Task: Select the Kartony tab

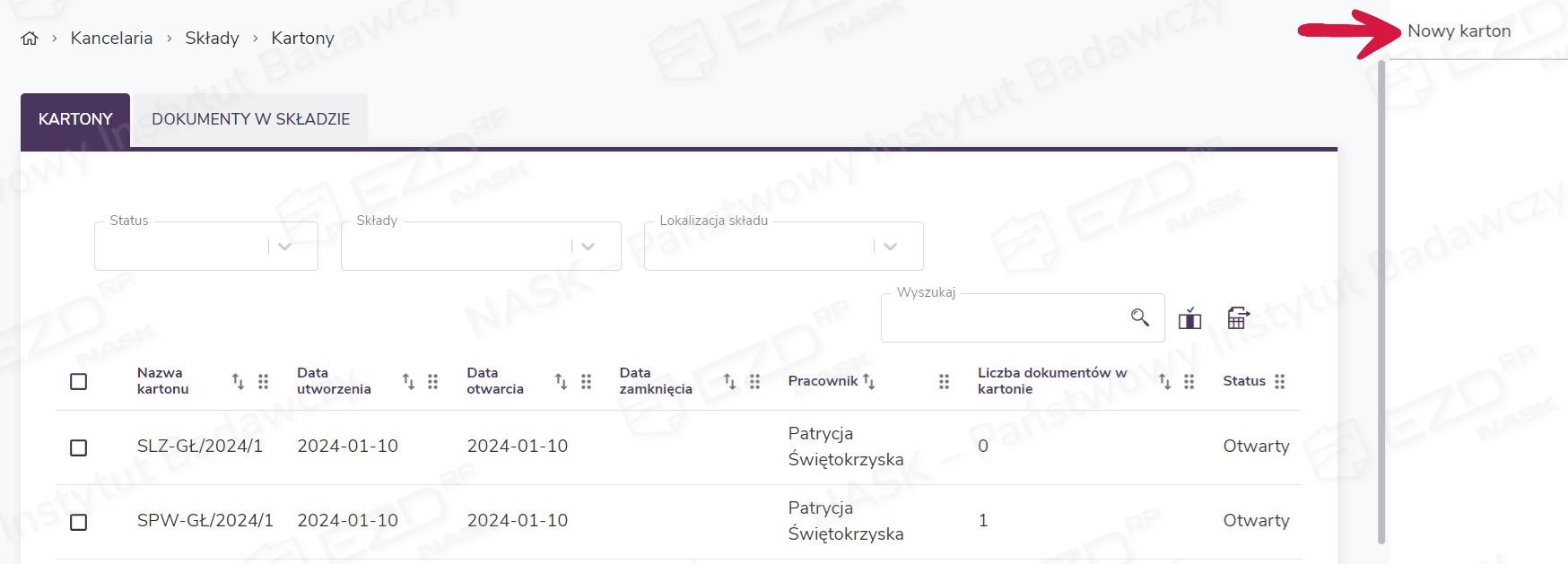Action: point(75,119)
